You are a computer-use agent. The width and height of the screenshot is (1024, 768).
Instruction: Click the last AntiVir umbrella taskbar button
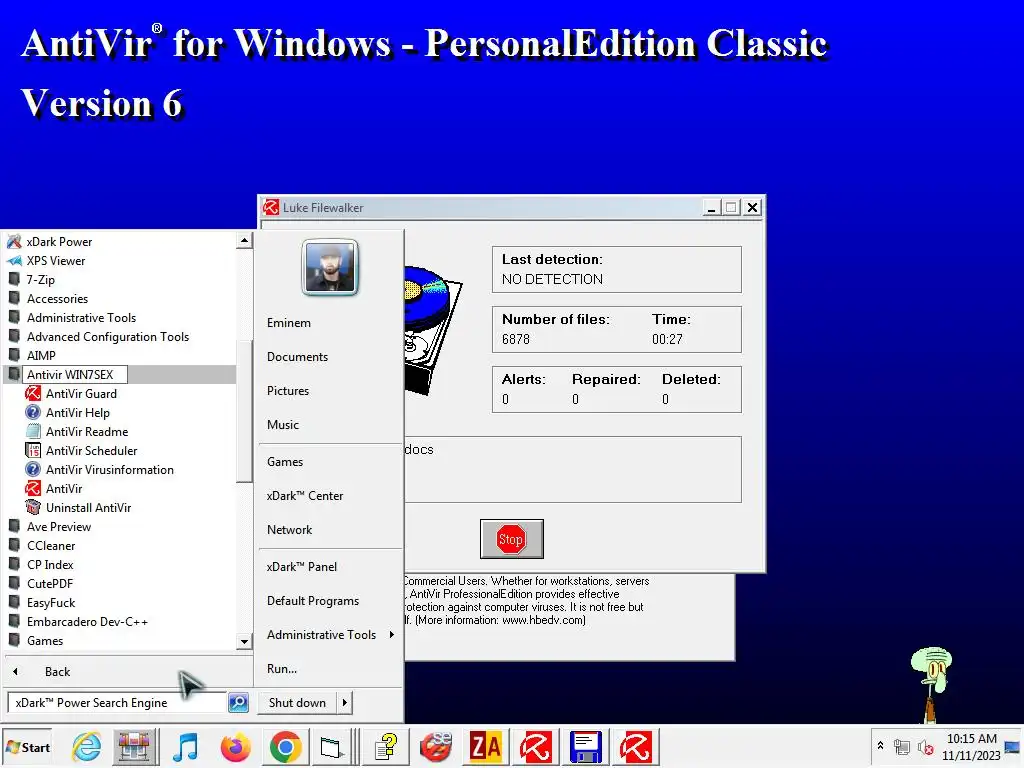point(635,747)
